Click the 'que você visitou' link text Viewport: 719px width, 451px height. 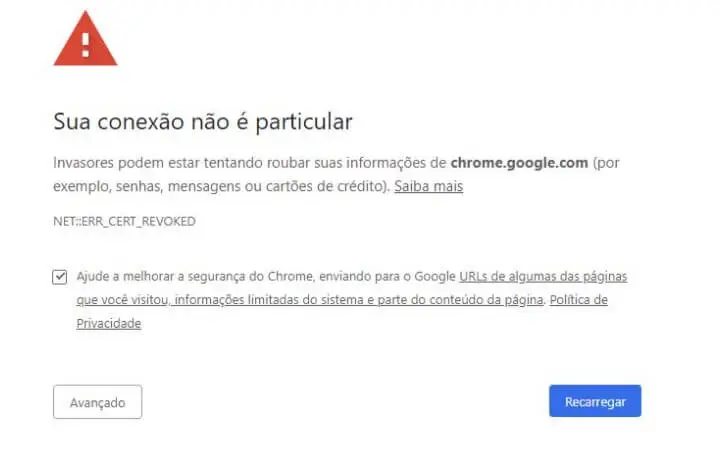[122, 300]
